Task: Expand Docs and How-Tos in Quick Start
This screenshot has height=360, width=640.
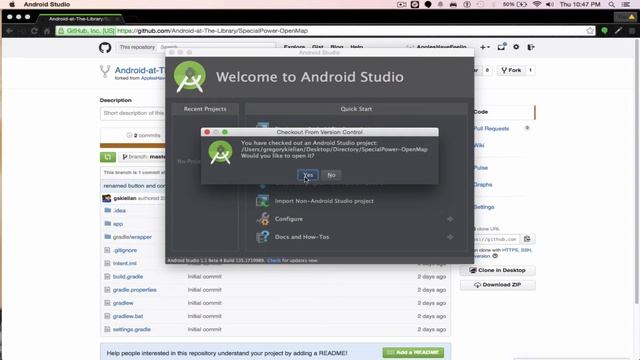Action: [302, 237]
